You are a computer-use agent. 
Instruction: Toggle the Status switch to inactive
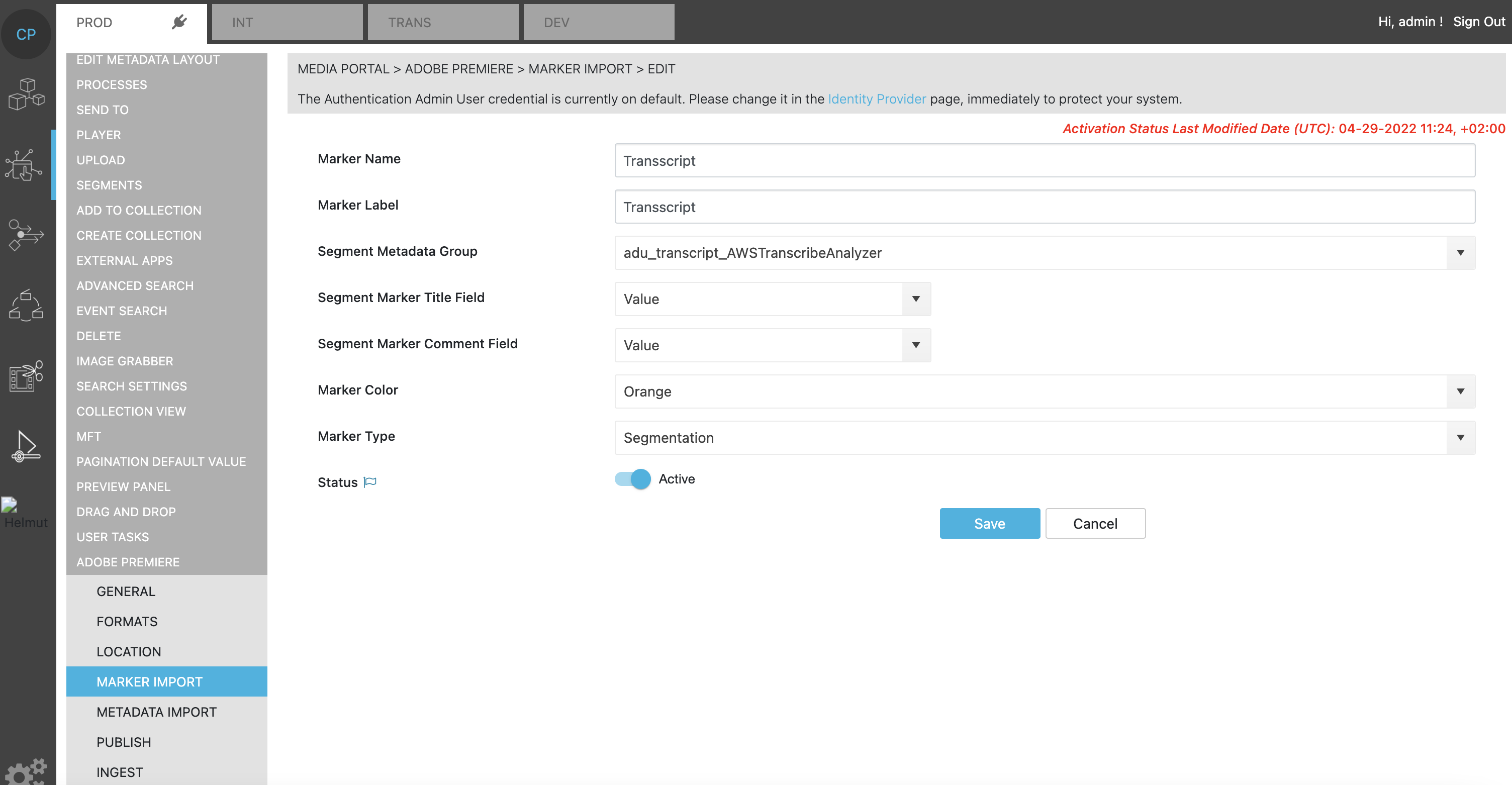coord(631,479)
